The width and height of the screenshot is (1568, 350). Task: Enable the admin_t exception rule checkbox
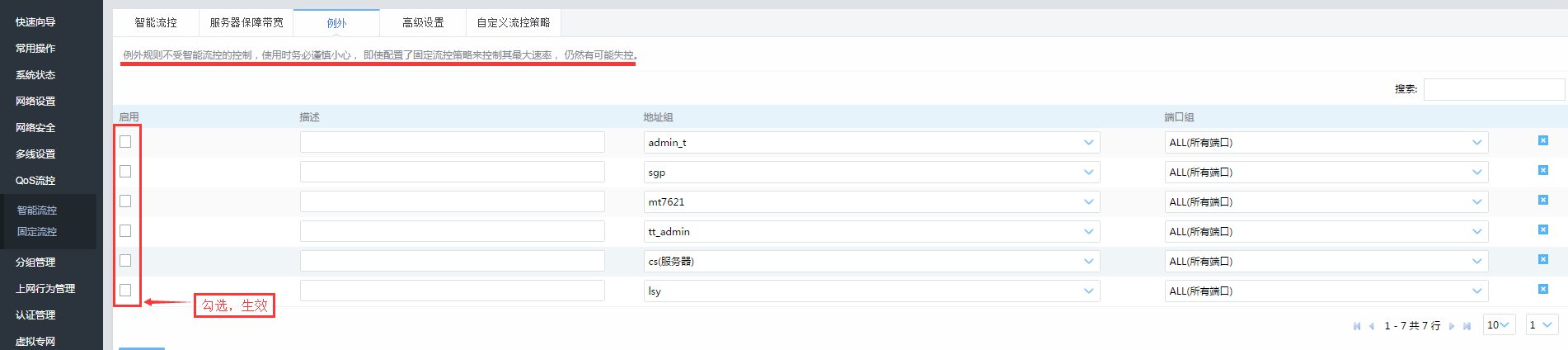click(125, 142)
